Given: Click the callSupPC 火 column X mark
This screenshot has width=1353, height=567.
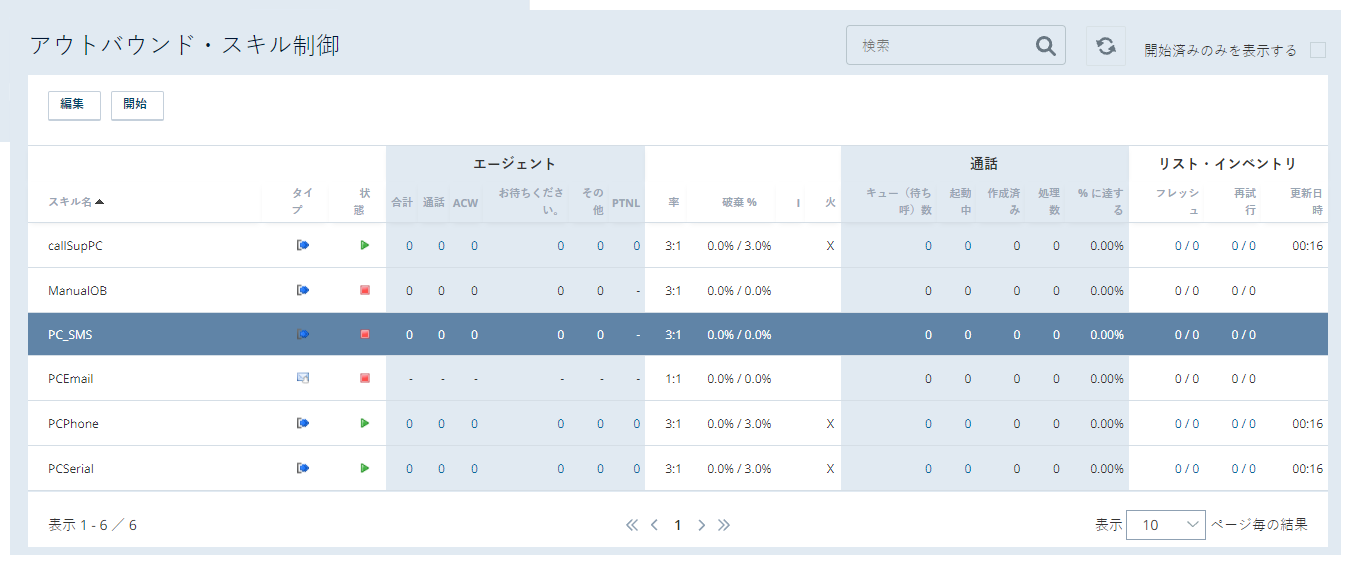Looking at the screenshot, I should click(830, 245).
